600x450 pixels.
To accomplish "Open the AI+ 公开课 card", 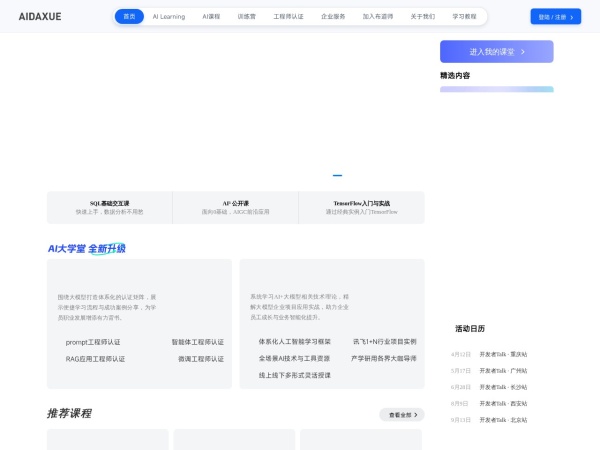I will tap(235, 207).
